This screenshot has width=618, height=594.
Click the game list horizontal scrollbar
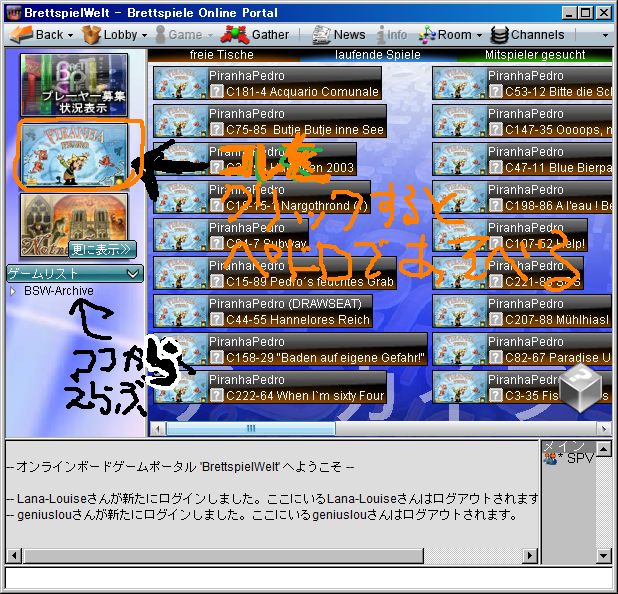click(x=250, y=429)
